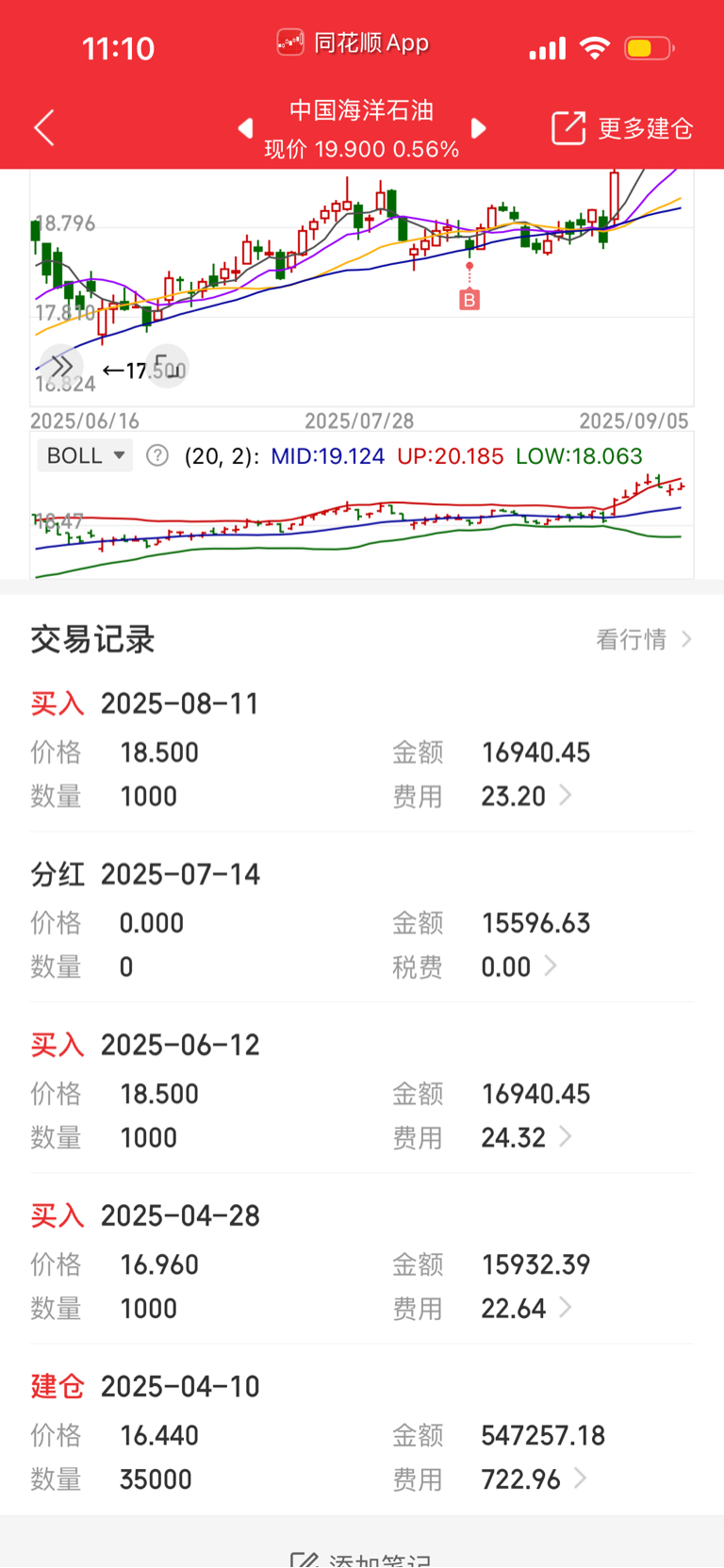
Task: Expand chart with double-chevron button
Action: 61,366
